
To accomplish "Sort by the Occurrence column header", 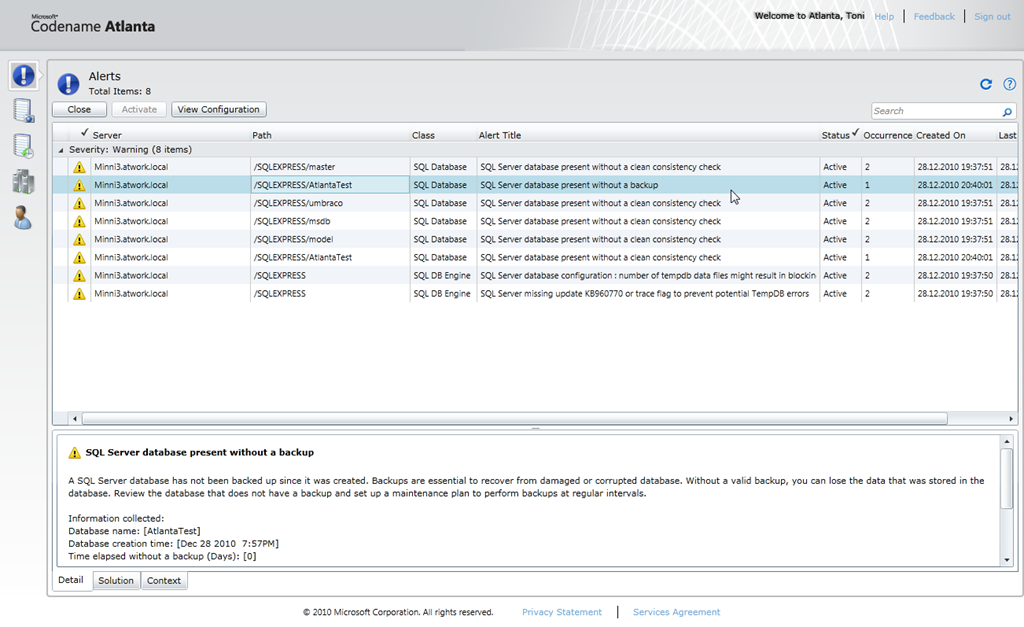I will [887, 135].
